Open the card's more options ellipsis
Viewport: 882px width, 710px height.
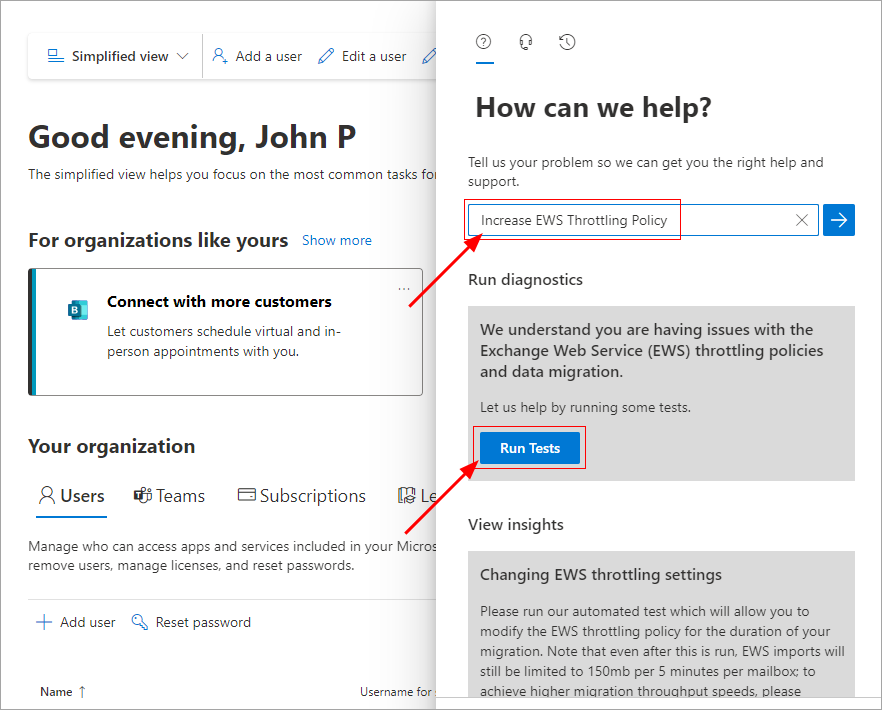(x=404, y=289)
